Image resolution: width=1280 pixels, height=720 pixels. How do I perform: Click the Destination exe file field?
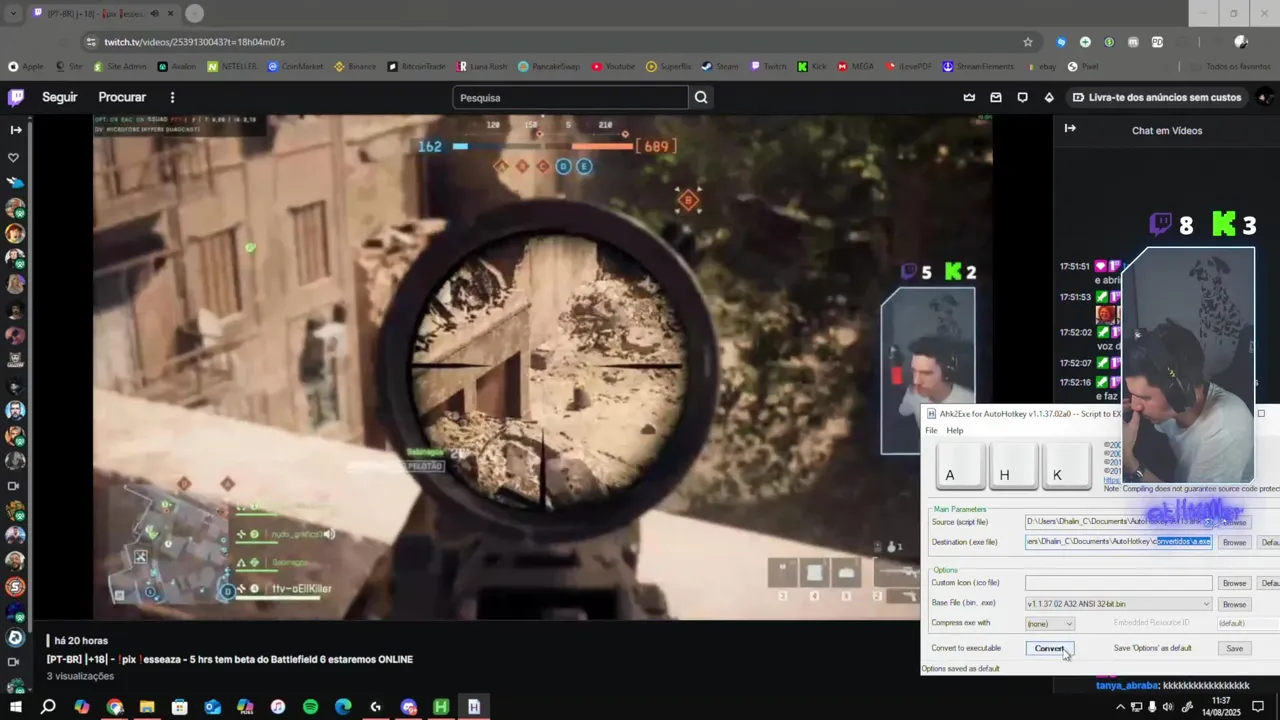(x=1118, y=542)
